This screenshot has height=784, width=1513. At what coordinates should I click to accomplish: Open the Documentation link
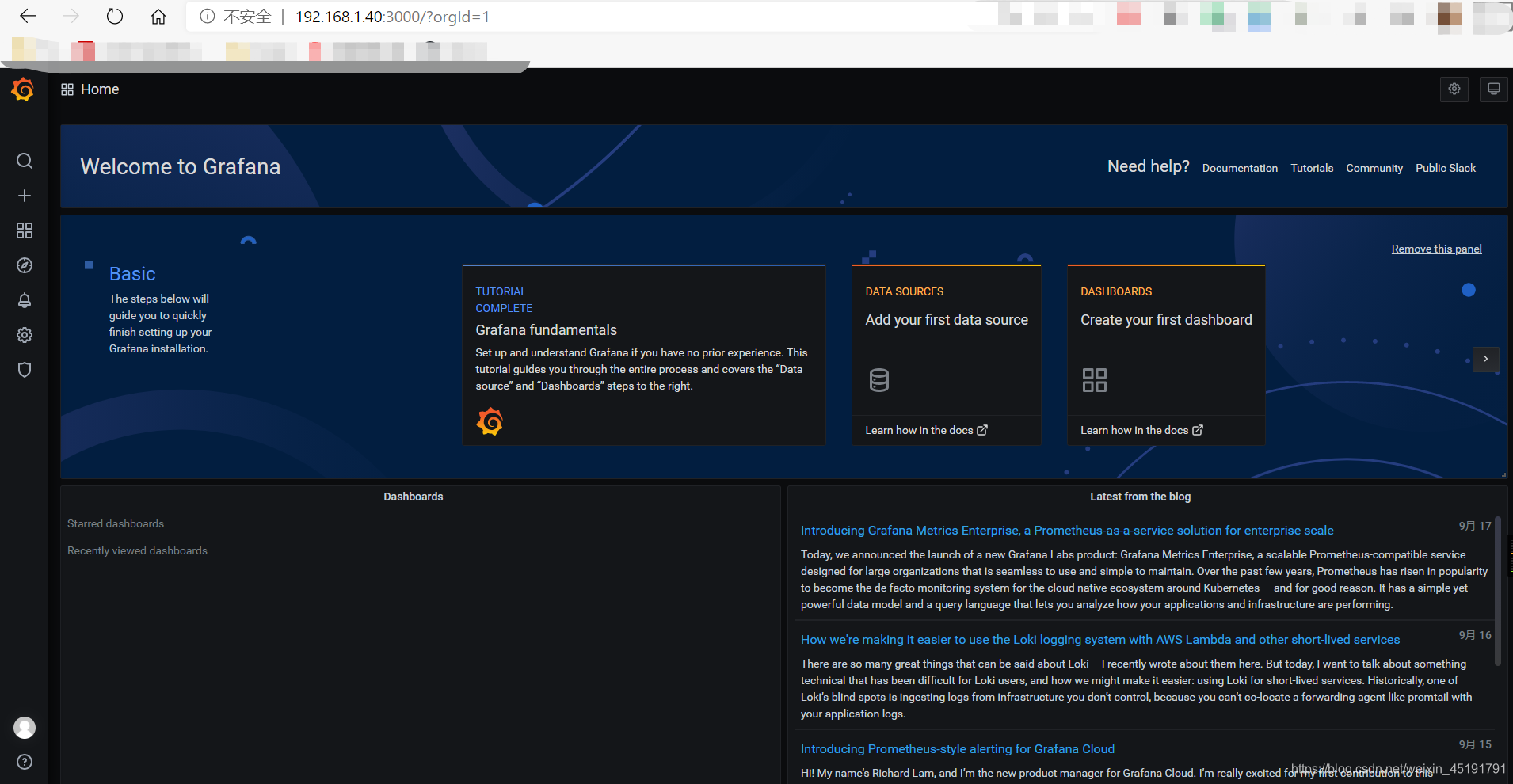click(x=1240, y=168)
